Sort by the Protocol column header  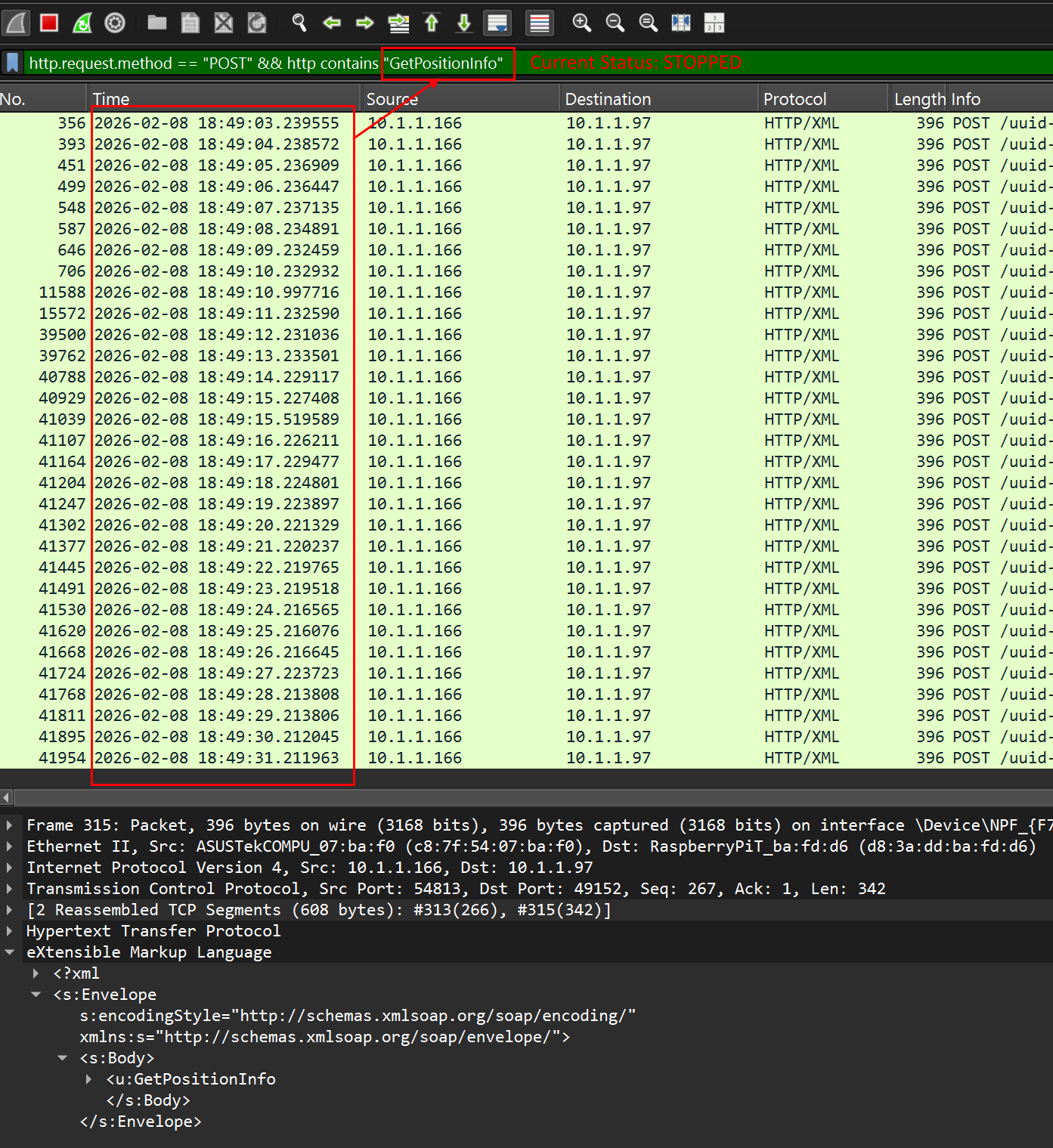794,99
